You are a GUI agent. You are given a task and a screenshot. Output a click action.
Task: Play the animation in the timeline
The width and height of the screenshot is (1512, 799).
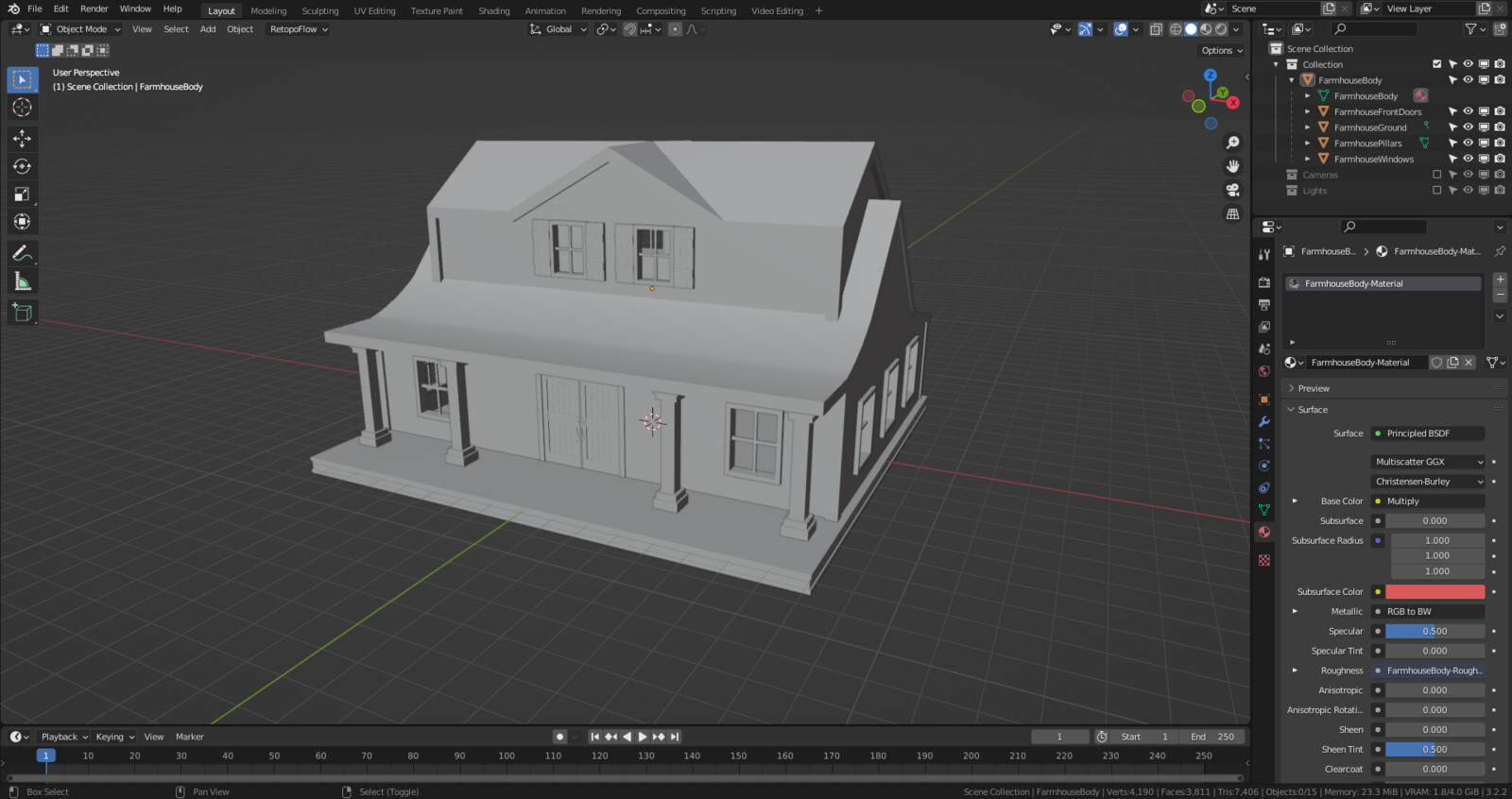(x=643, y=737)
